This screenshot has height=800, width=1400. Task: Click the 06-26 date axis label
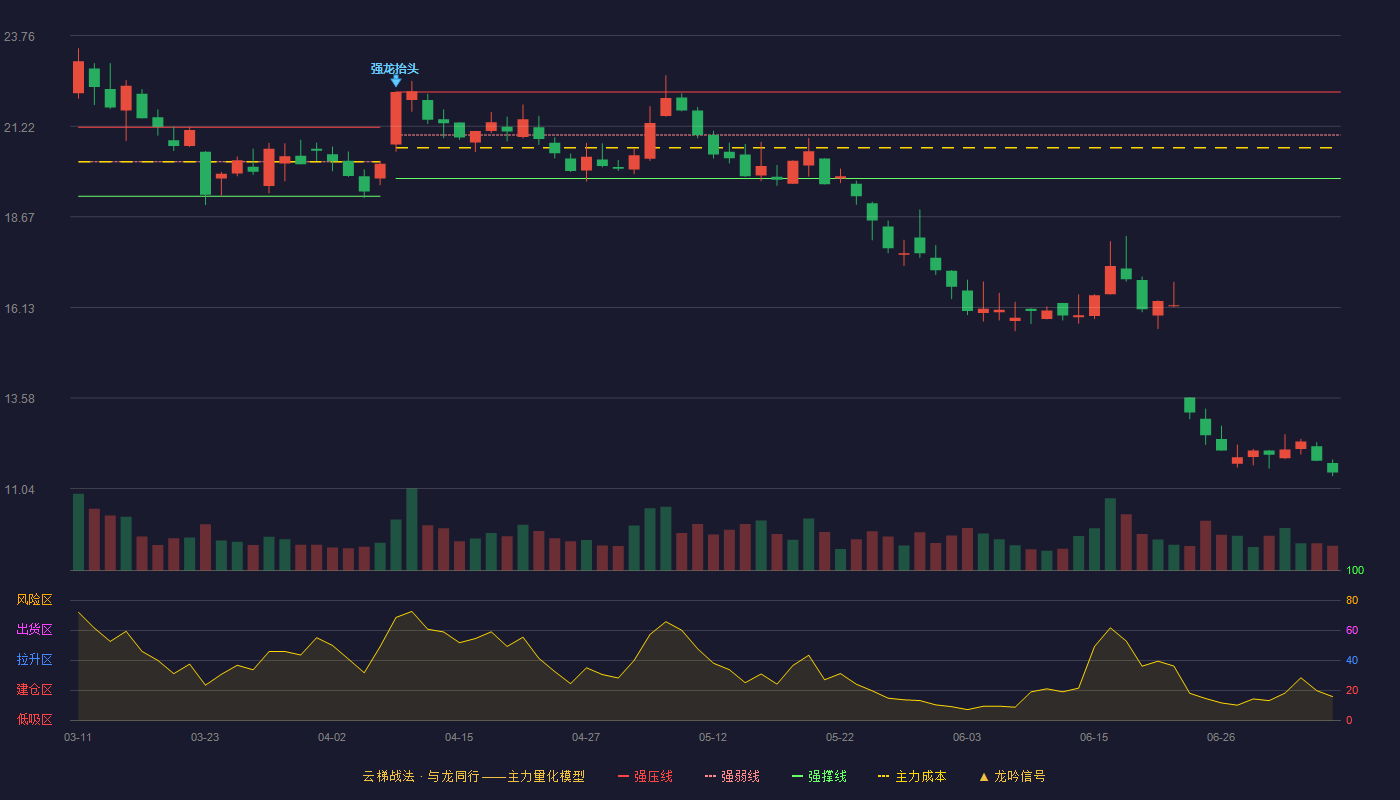pyautogui.click(x=1221, y=737)
